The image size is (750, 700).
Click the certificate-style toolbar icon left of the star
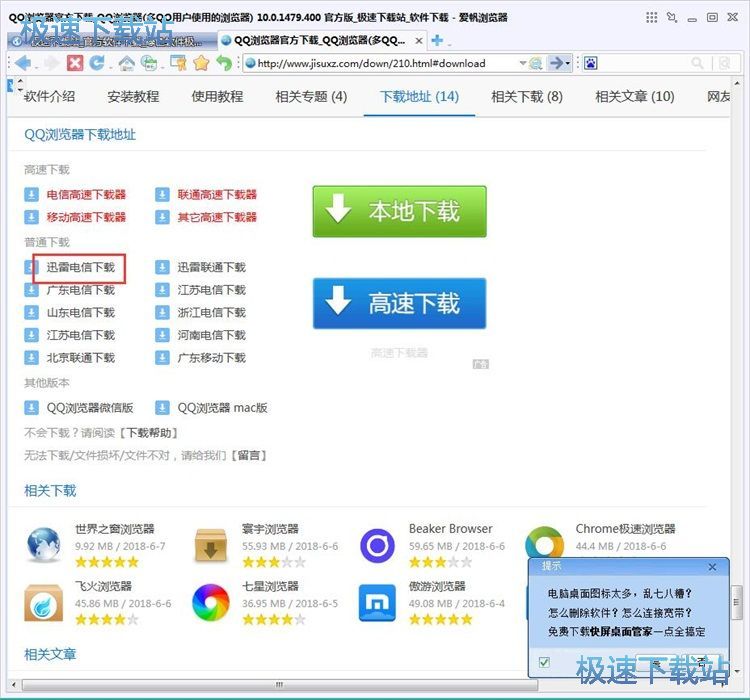178,63
